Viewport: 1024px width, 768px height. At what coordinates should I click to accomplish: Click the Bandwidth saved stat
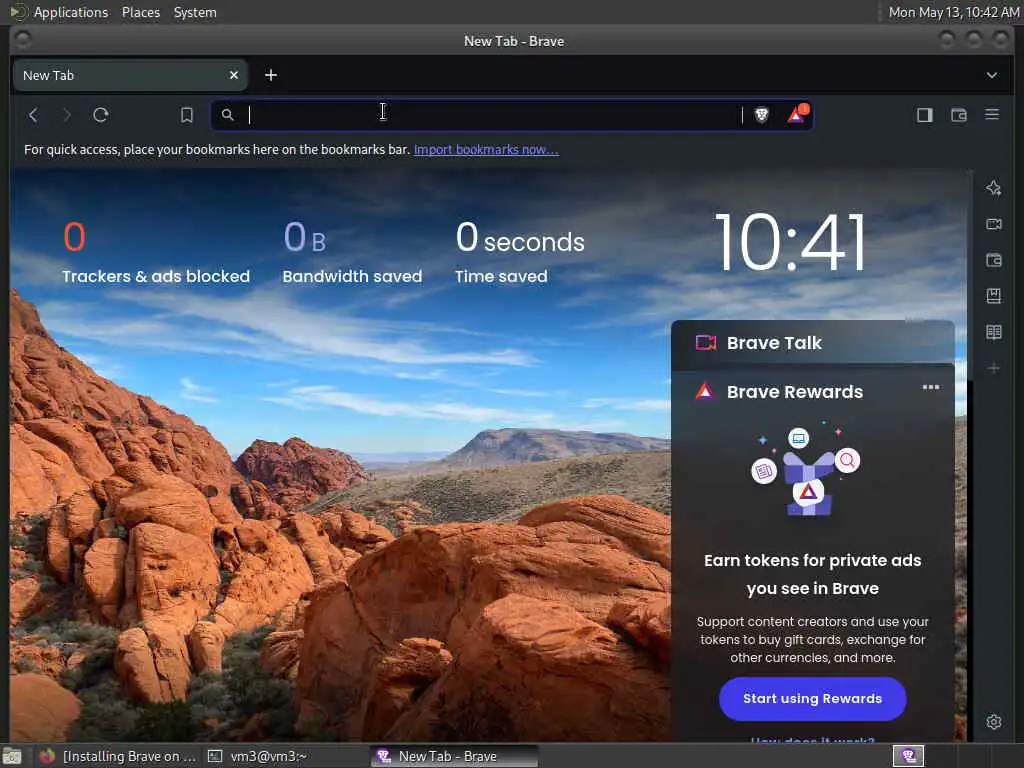click(352, 252)
